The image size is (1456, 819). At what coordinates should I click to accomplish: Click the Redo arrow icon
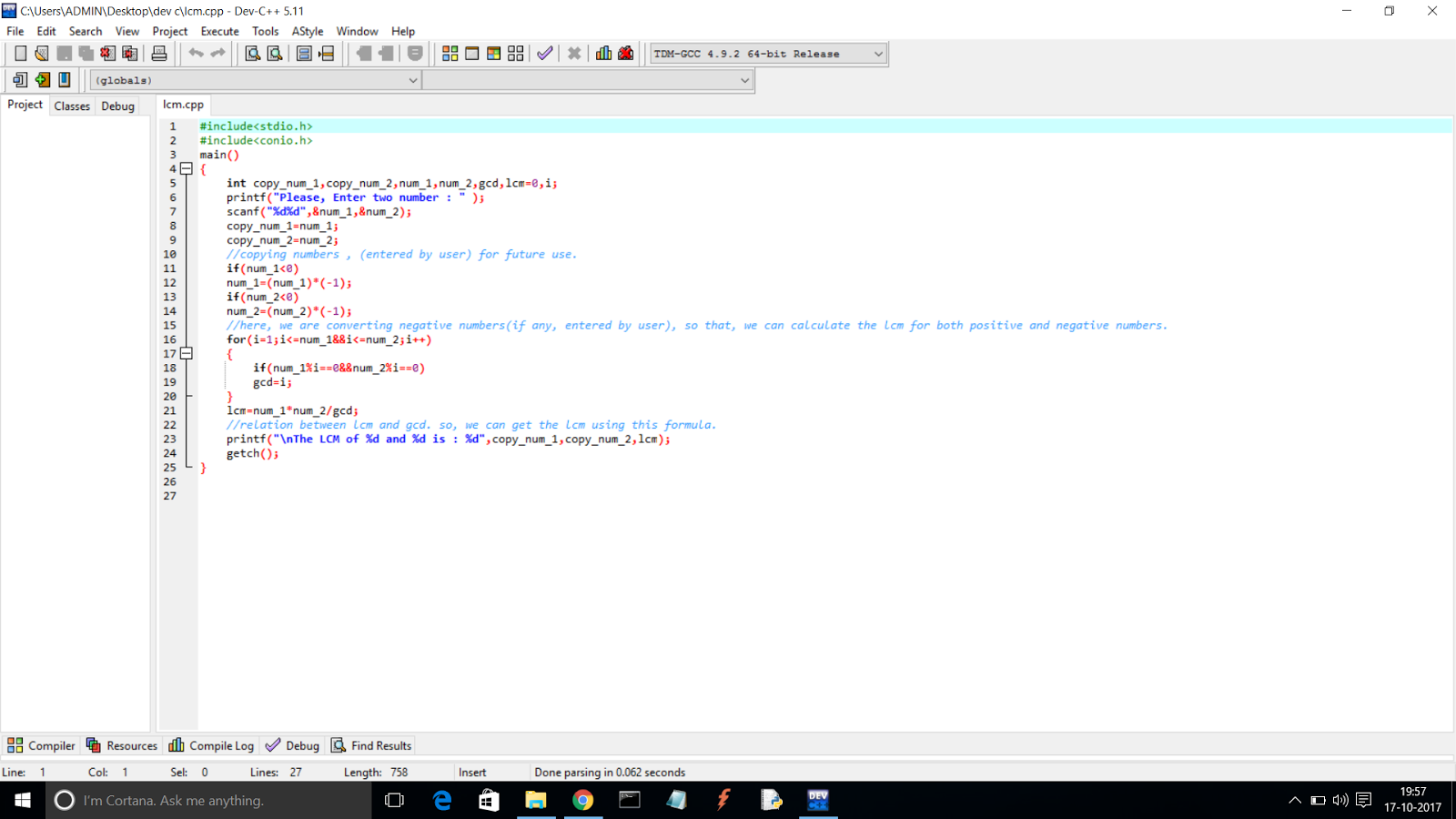(x=217, y=54)
